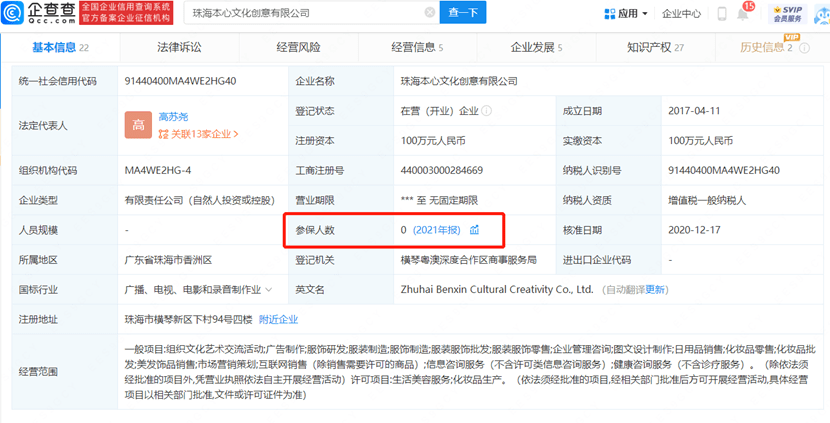Select company name 珠海本心文化创意有限公司 cell
The image size is (830, 423).
pos(459,82)
